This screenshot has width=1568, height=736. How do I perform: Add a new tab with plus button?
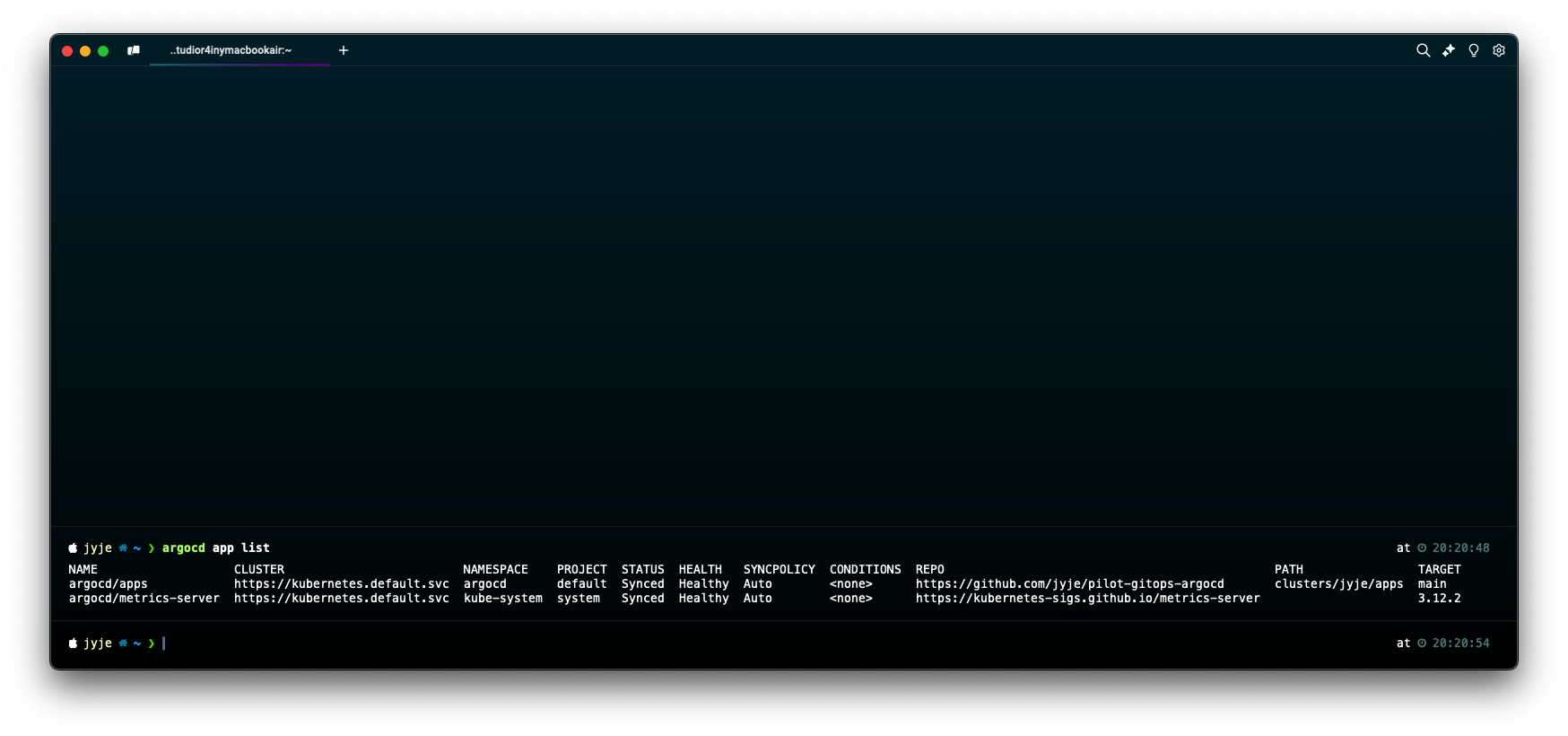pos(344,50)
